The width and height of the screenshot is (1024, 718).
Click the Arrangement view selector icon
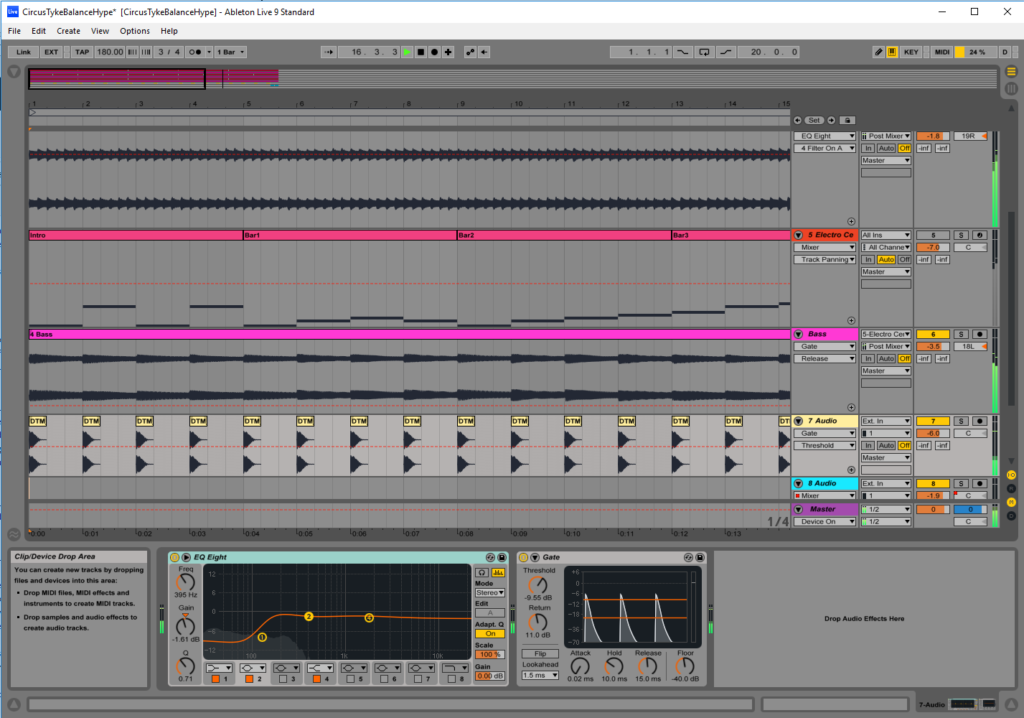click(1011, 71)
